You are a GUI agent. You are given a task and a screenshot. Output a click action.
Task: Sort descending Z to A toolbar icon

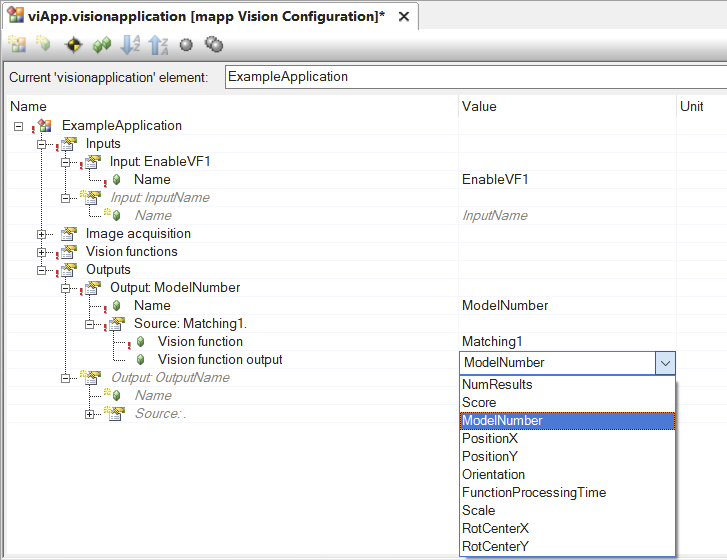[x=159, y=45]
